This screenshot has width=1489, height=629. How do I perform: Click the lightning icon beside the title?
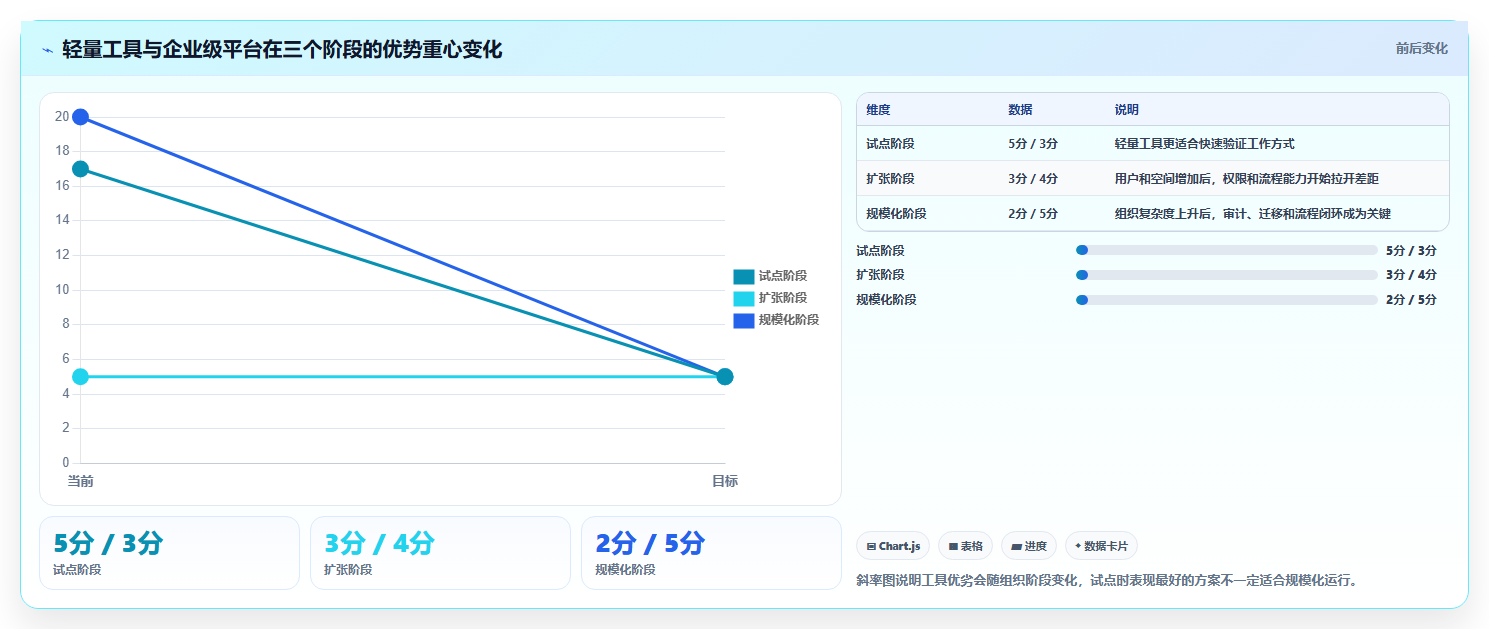(x=47, y=49)
